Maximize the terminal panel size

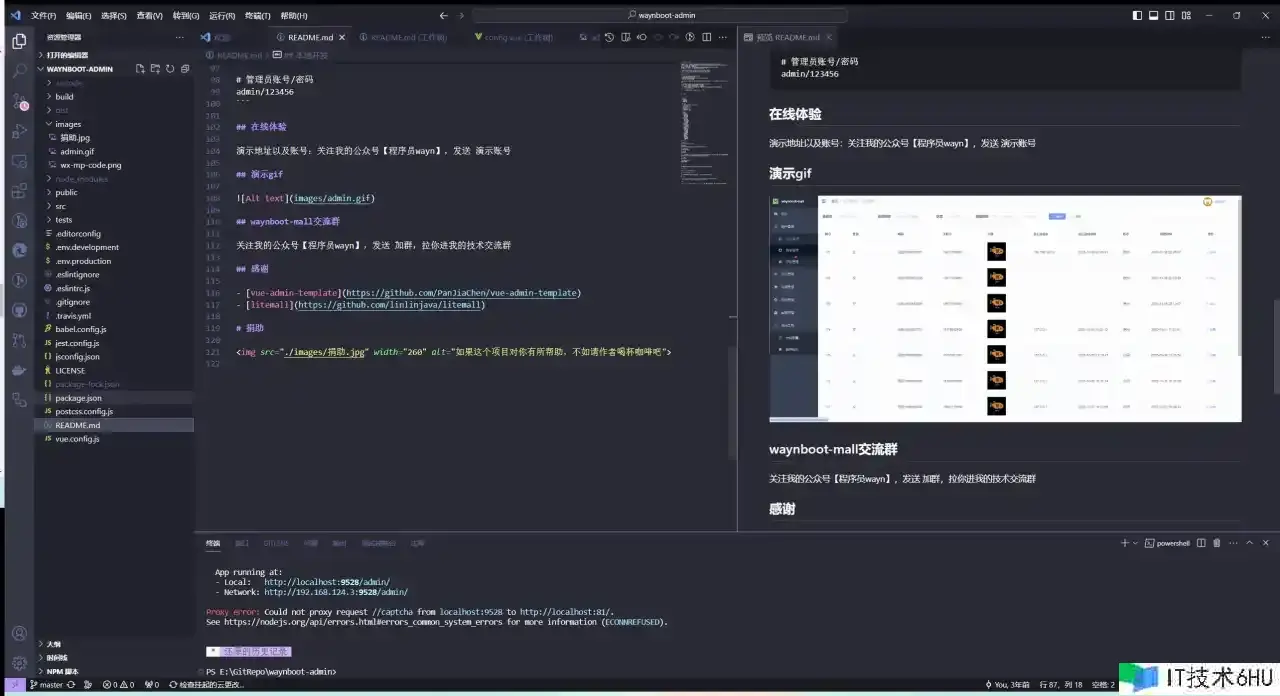pyautogui.click(x=1249, y=543)
